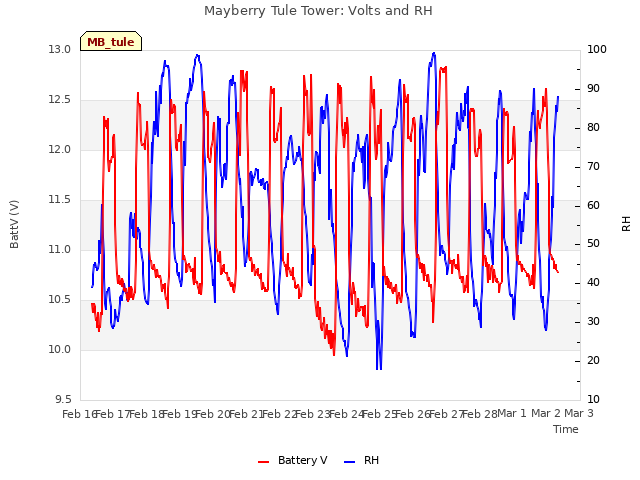Click the Feb 28 date tick
This screenshot has height=480, width=640.
coord(480,414)
